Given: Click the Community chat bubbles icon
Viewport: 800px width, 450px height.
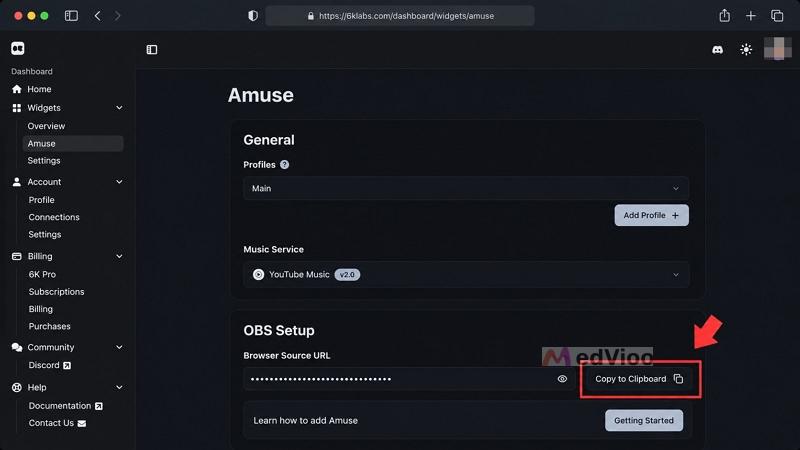Looking at the screenshot, I should coord(17,347).
